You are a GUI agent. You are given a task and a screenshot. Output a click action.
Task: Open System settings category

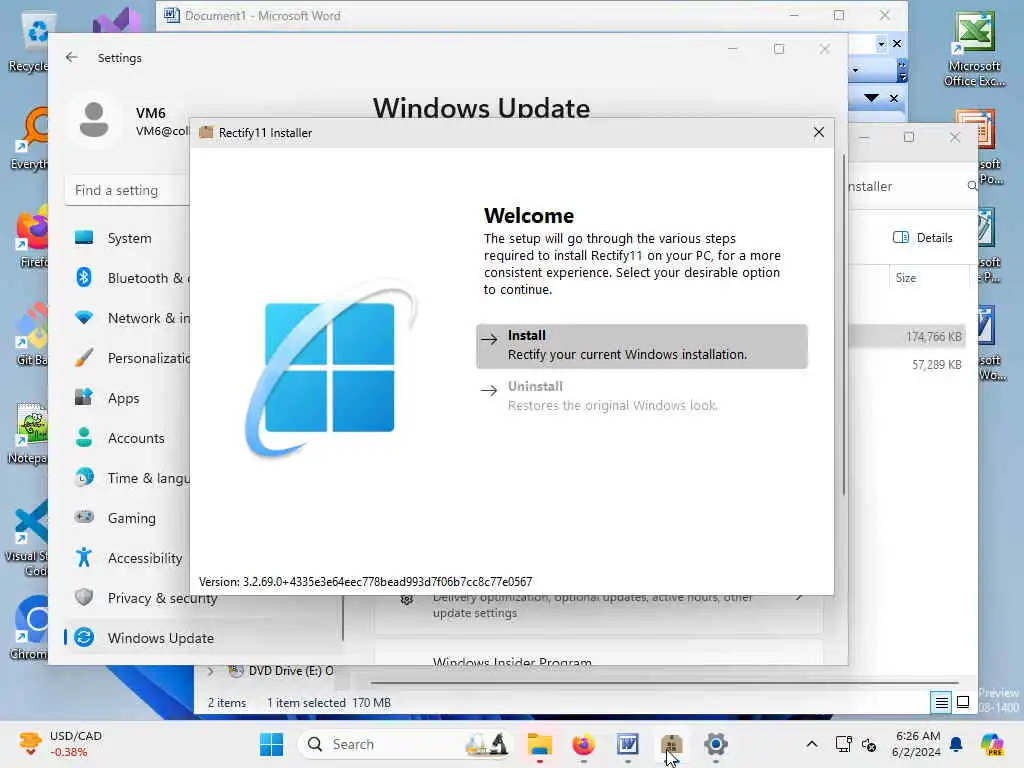tap(128, 238)
